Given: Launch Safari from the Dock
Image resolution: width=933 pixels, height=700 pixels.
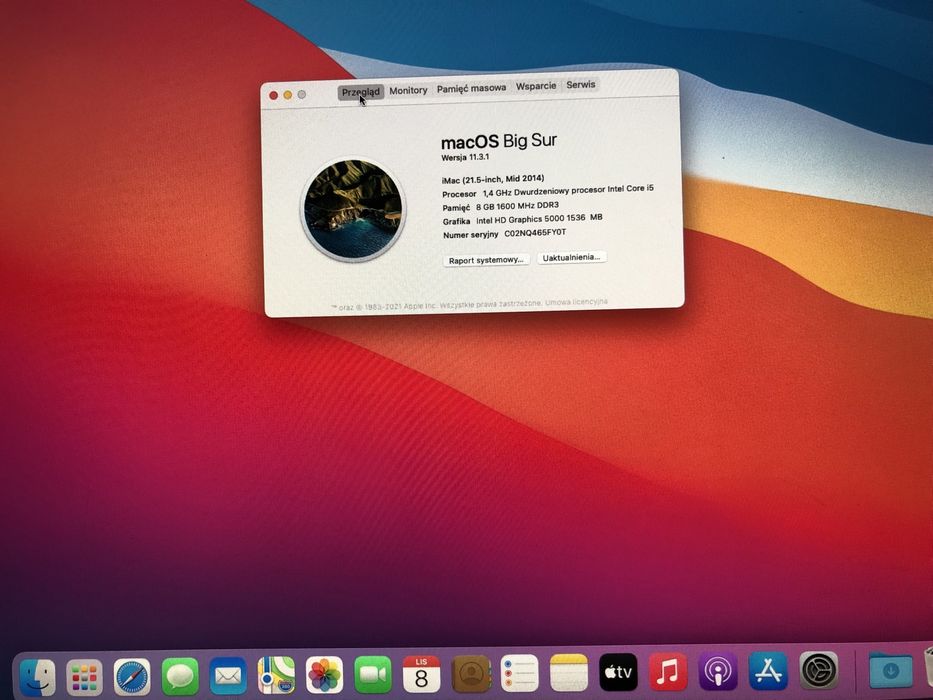Looking at the screenshot, I should pos(132,677).
